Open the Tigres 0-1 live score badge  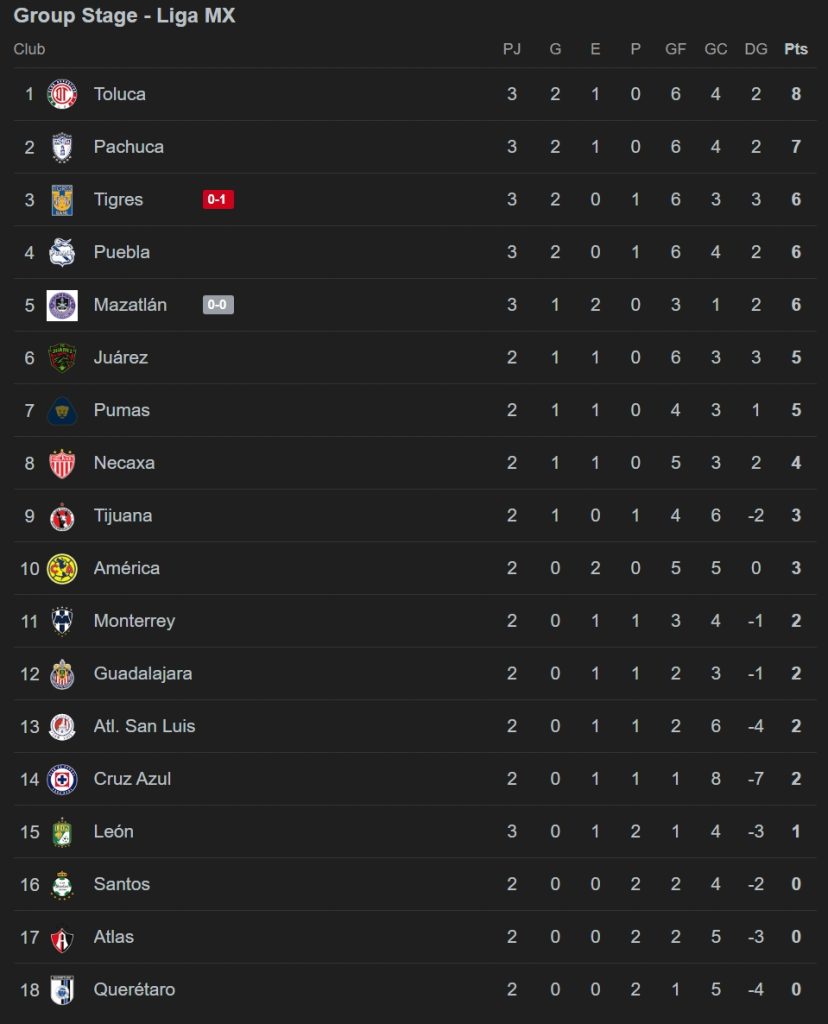point(218,199)
